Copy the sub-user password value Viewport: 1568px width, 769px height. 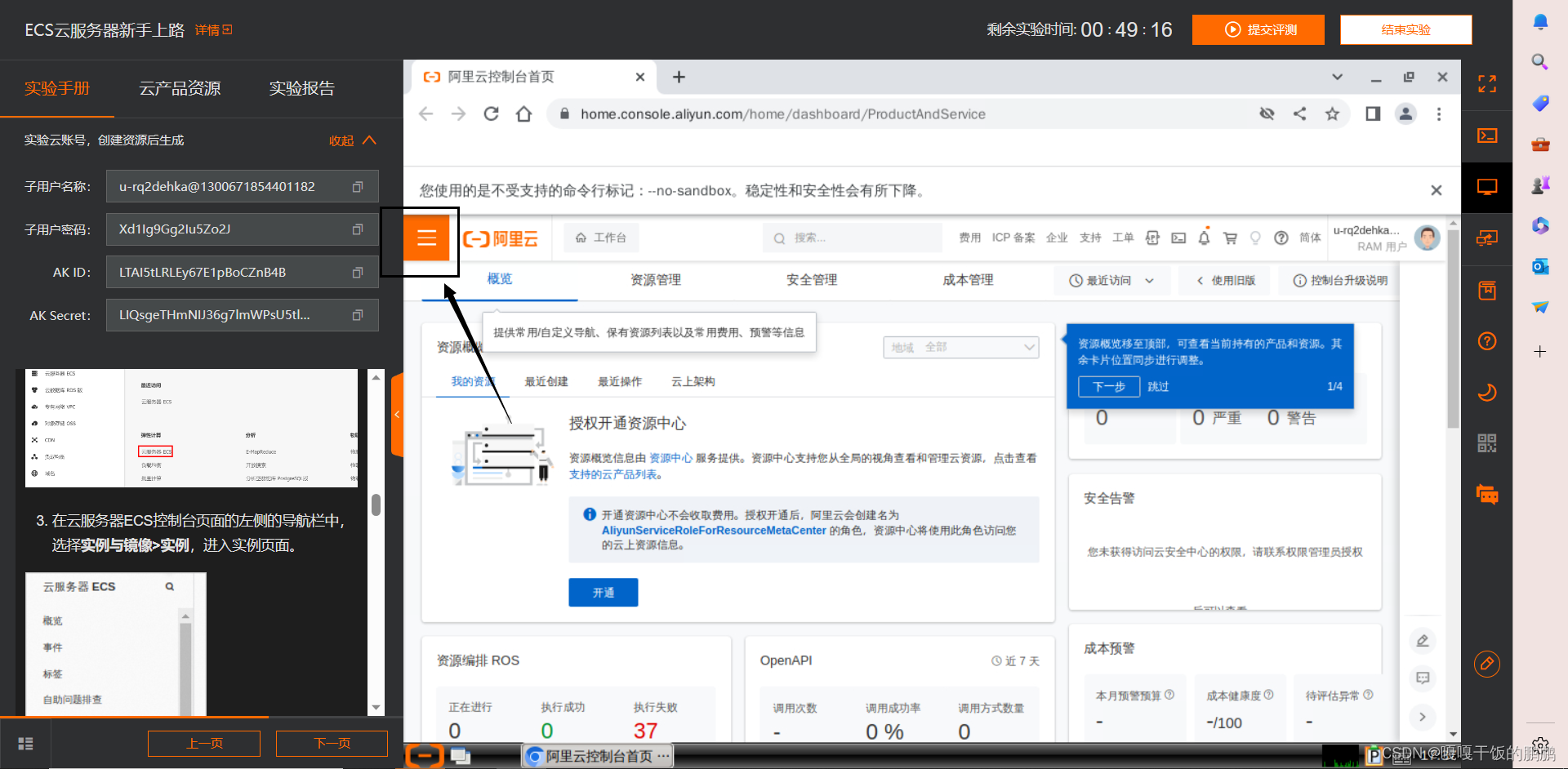tap(357, 229)
